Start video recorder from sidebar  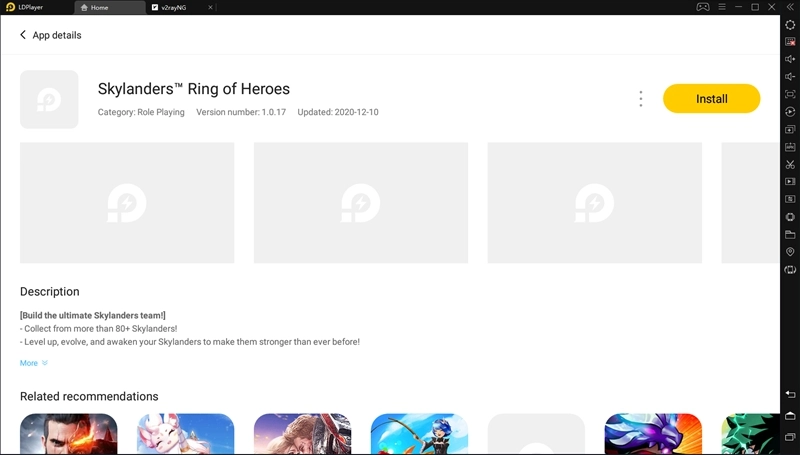[x=790, y=182]
